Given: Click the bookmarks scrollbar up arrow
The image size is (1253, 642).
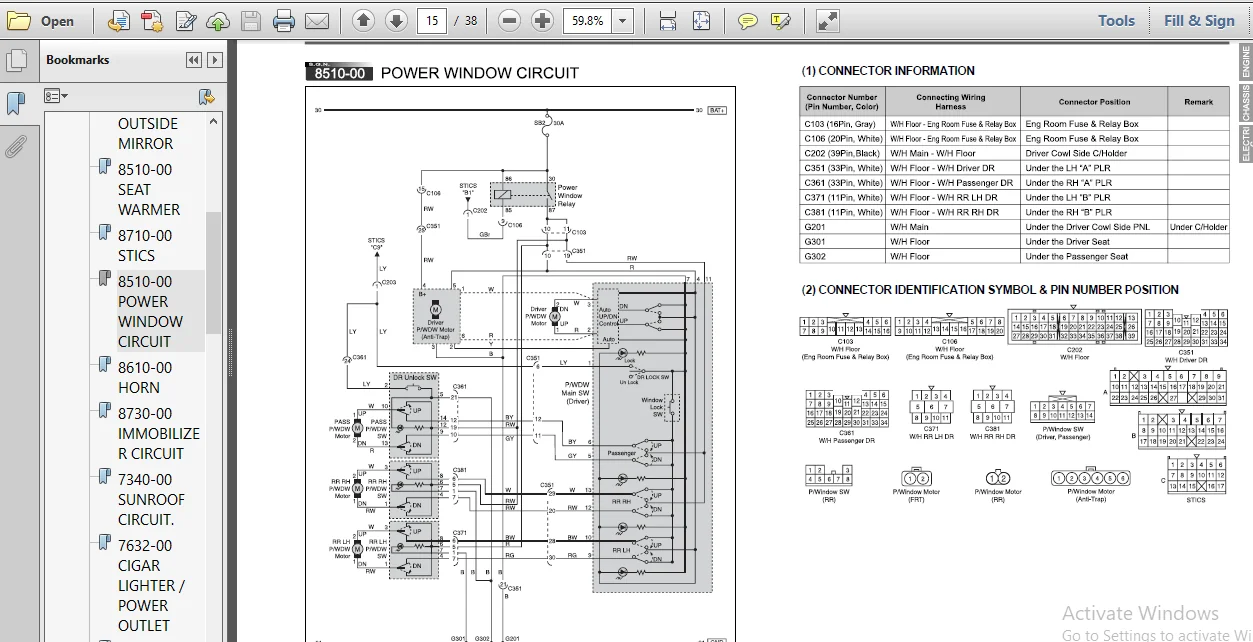Looking at the screenshot, I should click(214, 121).
